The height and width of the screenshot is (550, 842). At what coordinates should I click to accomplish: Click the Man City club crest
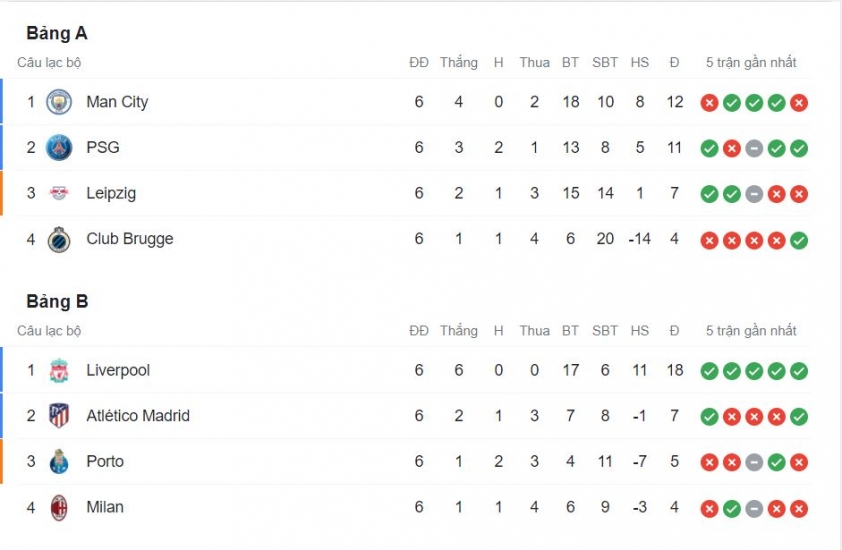point(59,102)
